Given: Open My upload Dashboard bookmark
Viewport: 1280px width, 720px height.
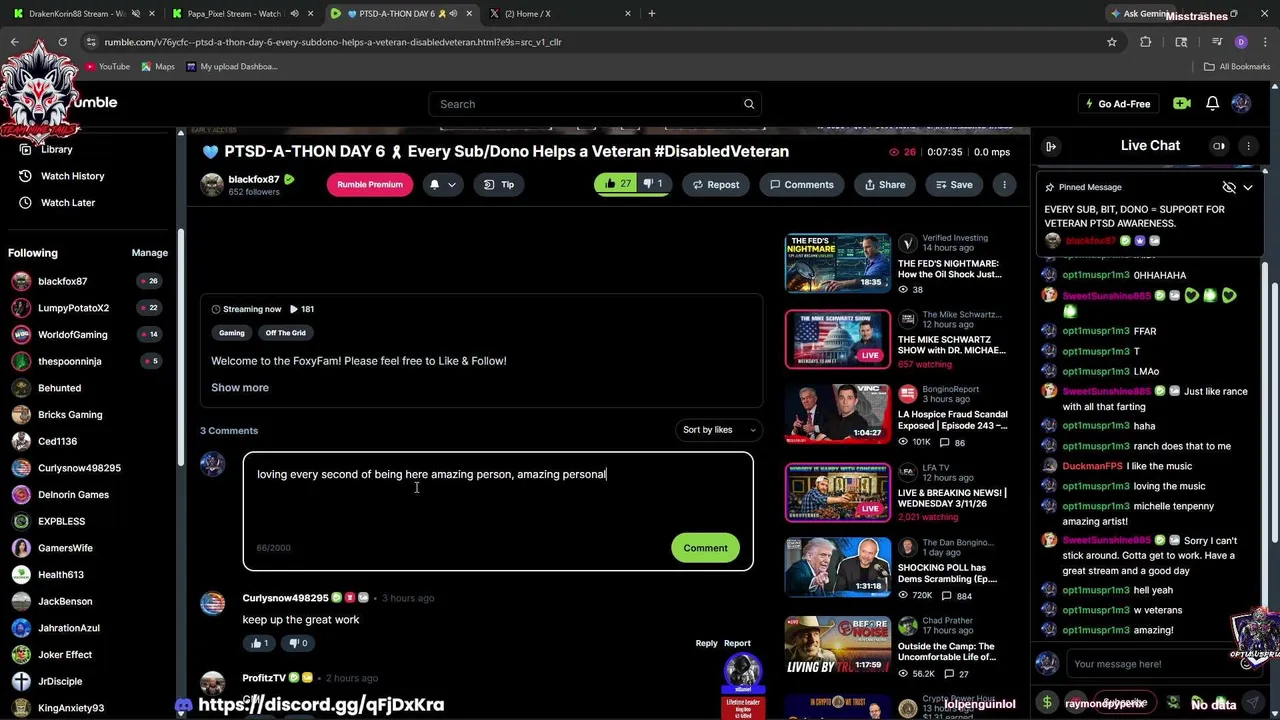Looking at the screenshot, I should 232,67.
